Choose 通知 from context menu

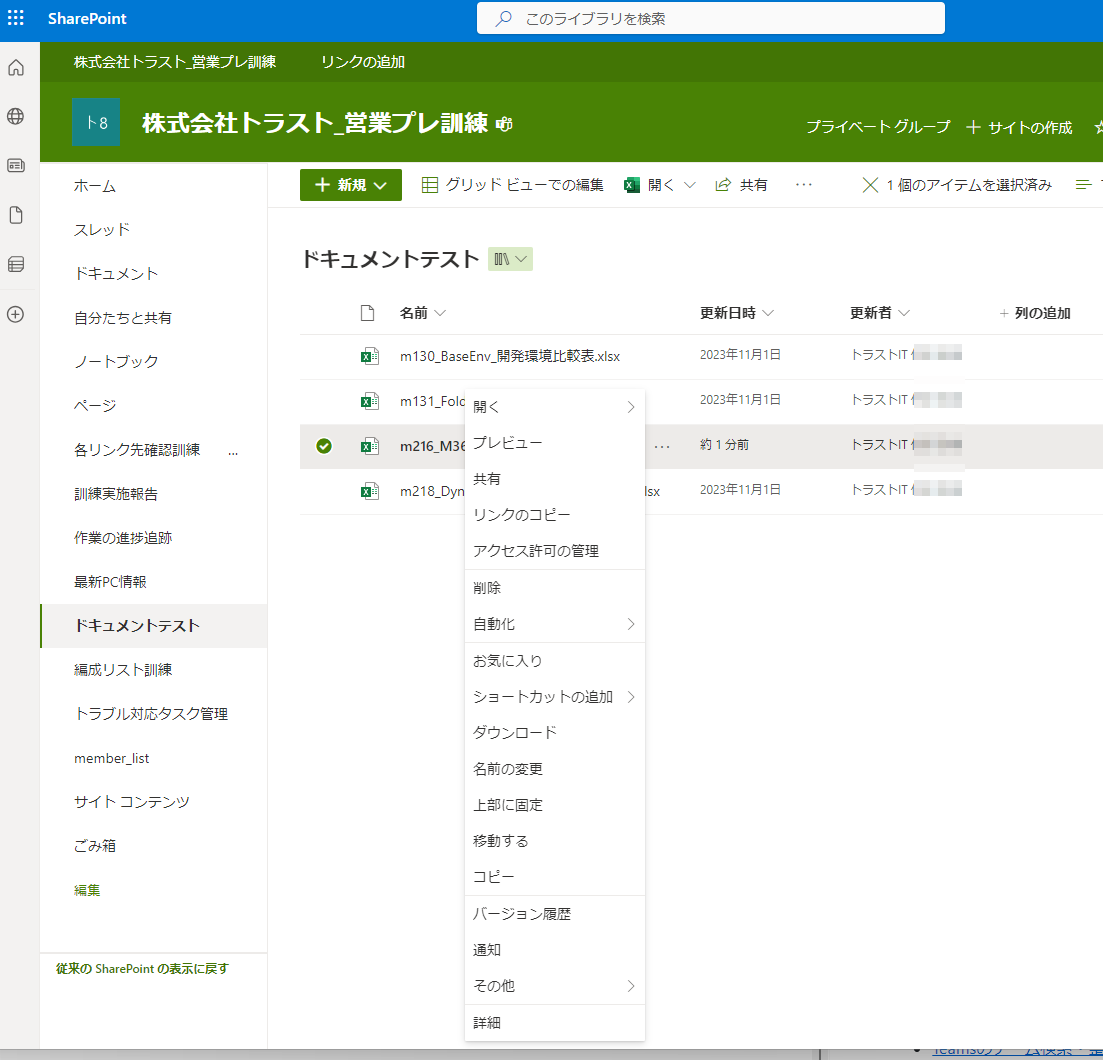click(x=554, y=950)
